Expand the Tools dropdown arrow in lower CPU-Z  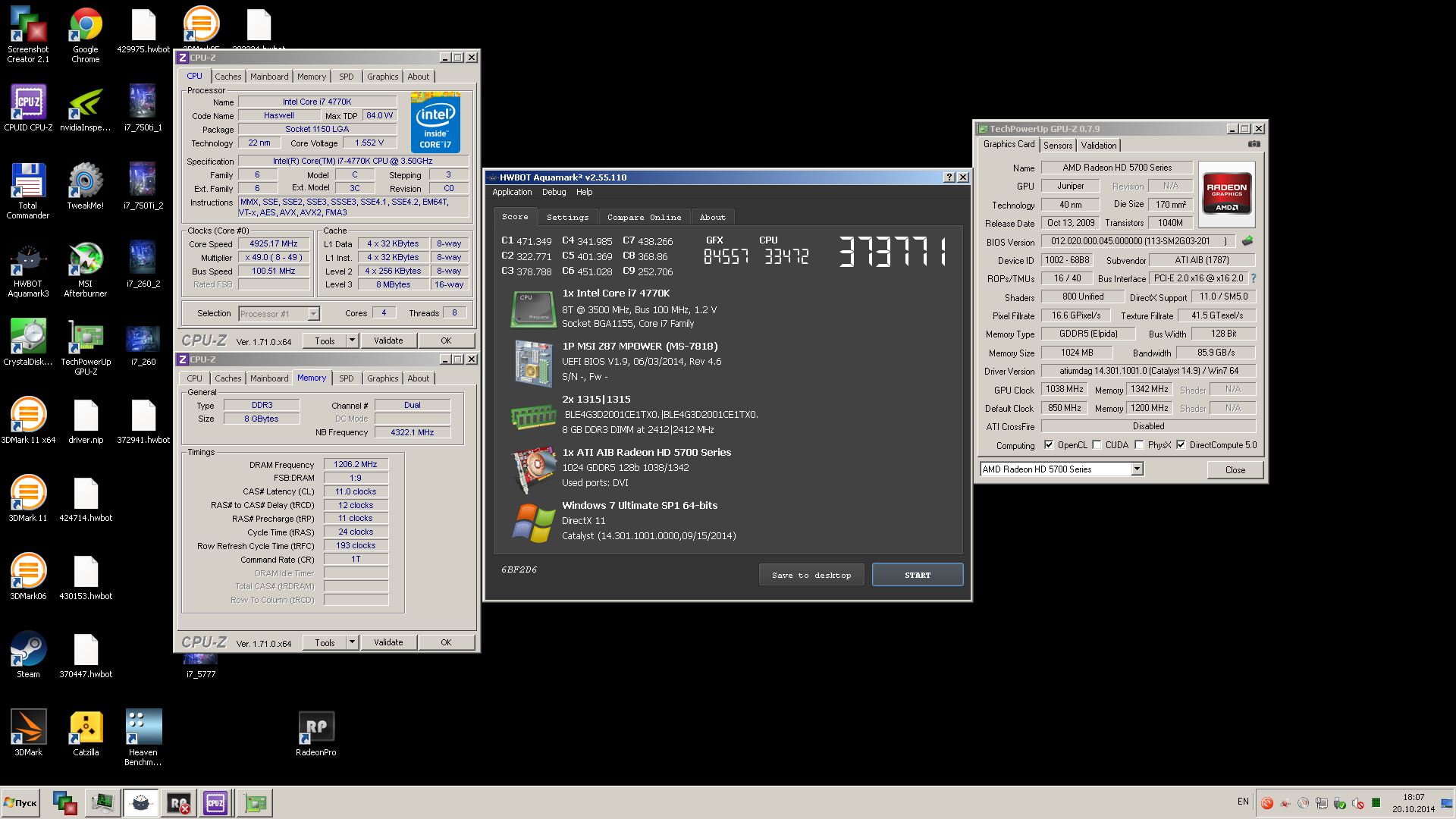click(352, 642)
